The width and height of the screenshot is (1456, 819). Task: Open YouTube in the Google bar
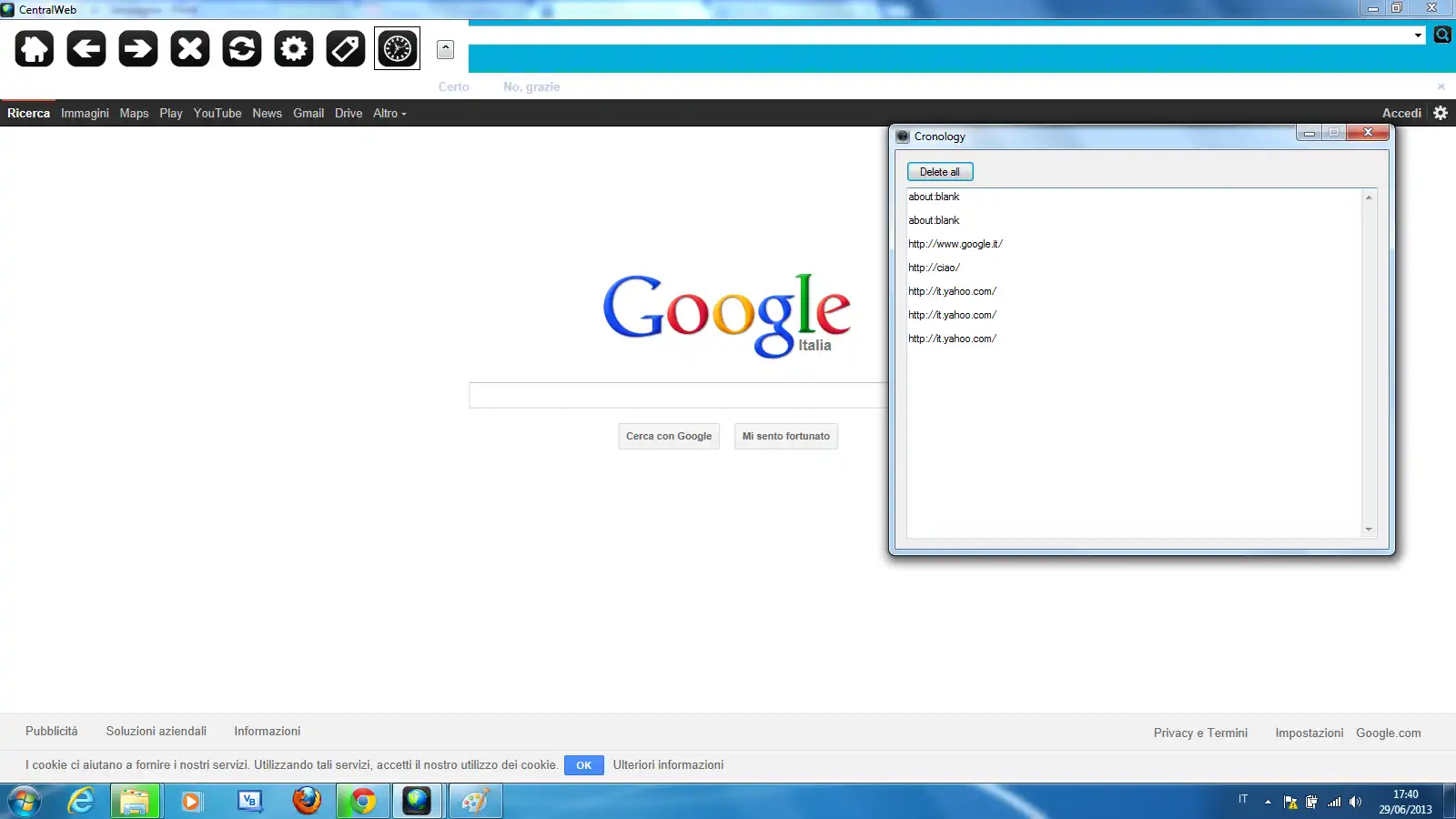coord(217,113)
